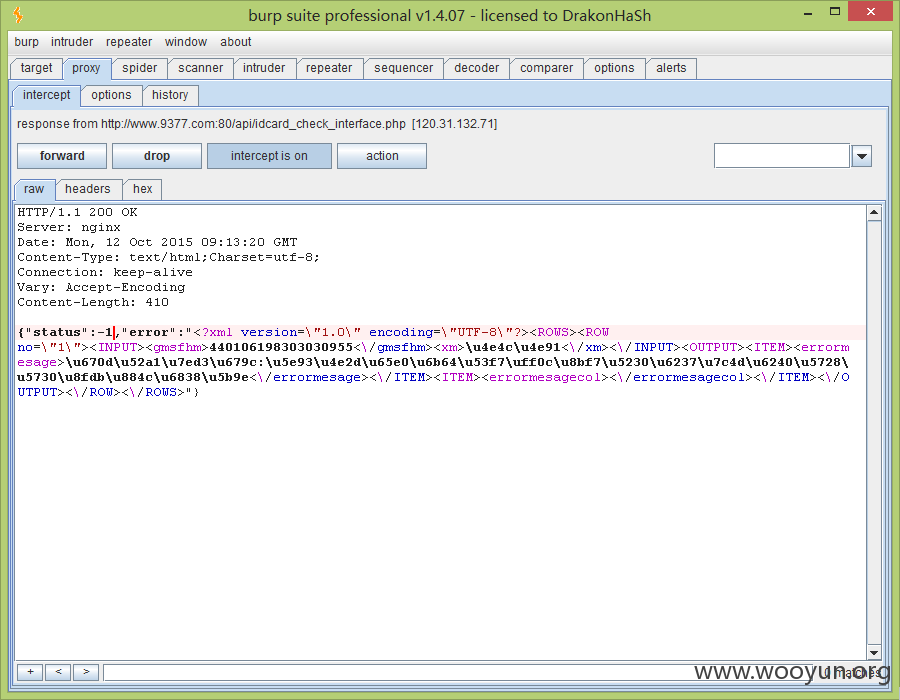
Task: Click the Connection: keep-alive header line
Action: [x=105, y=272]
